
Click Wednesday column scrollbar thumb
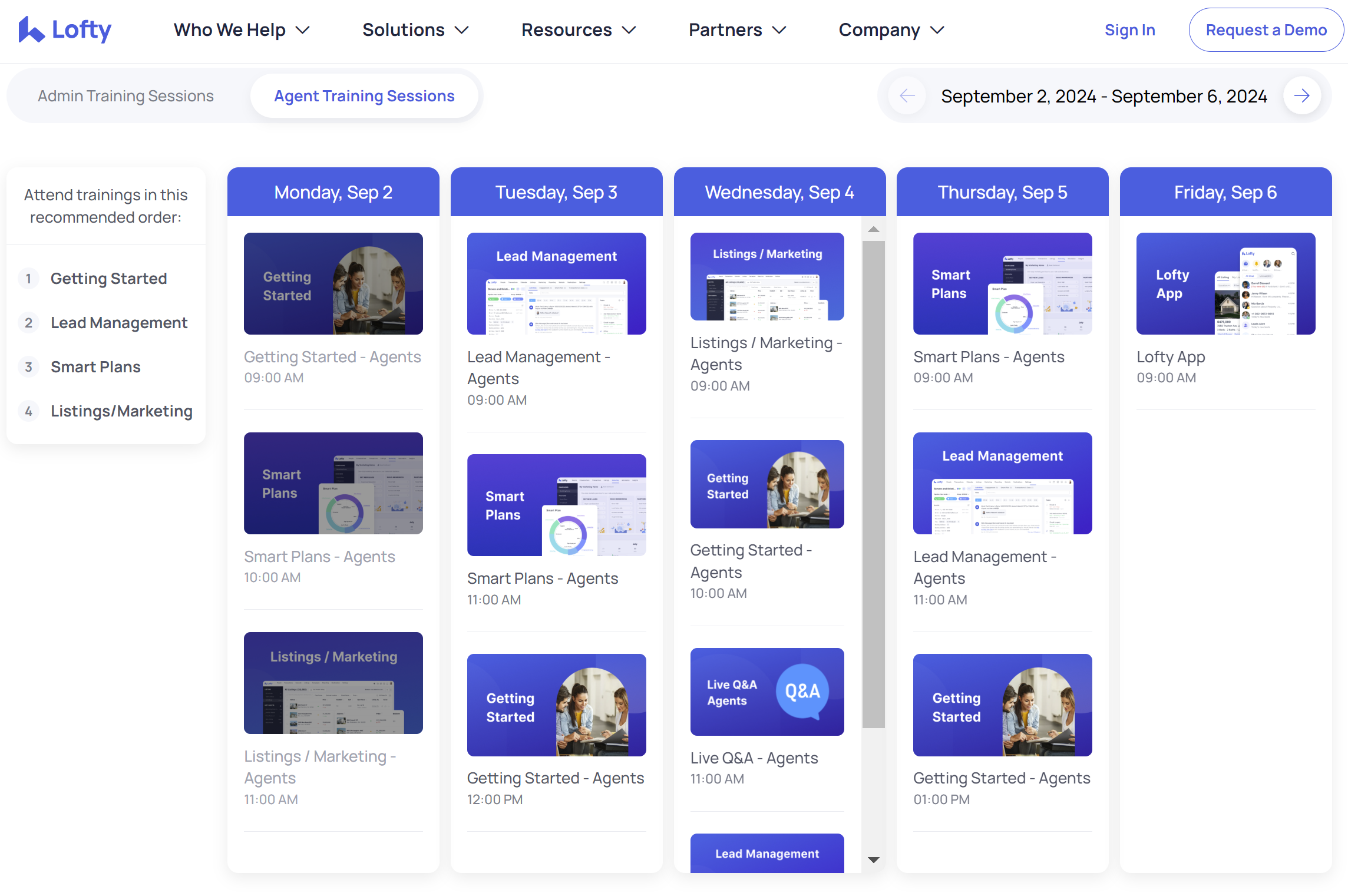(x=874, y=484)
